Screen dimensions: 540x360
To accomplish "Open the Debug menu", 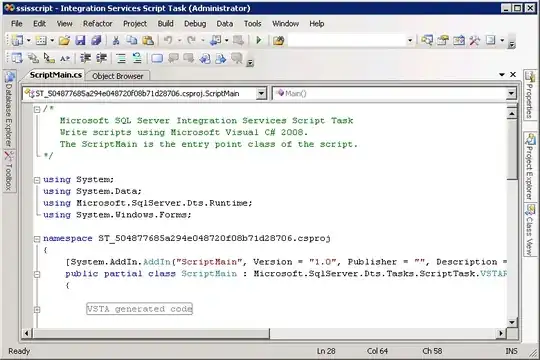I will [195, 24].
